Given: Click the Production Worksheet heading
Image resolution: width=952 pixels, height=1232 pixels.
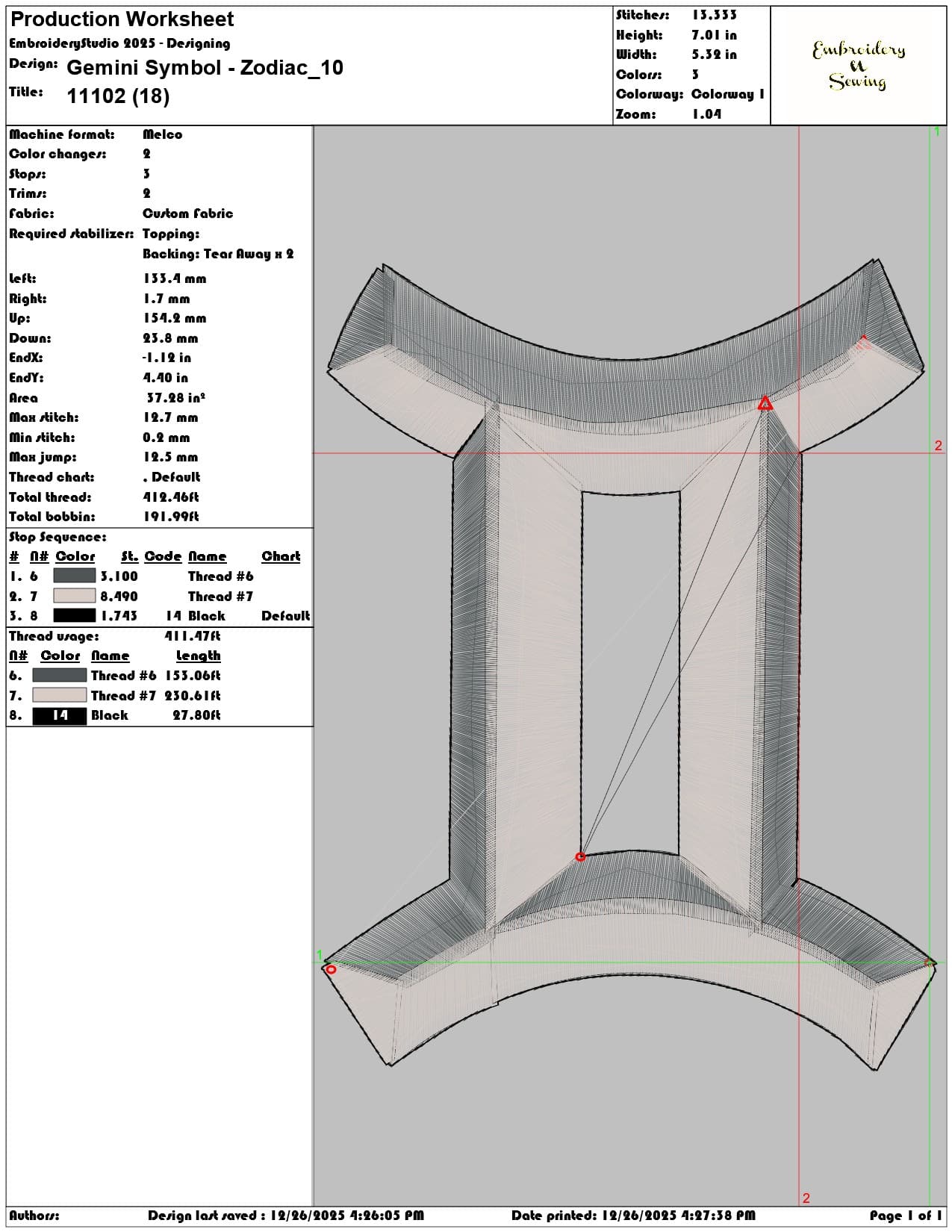Looking at the screenshot, I should tap(122, 19).
